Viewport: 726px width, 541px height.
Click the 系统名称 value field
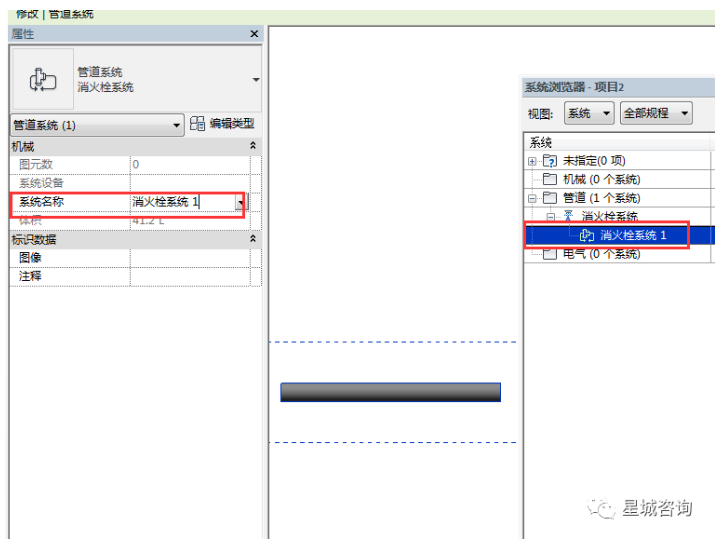coord(183,201)
